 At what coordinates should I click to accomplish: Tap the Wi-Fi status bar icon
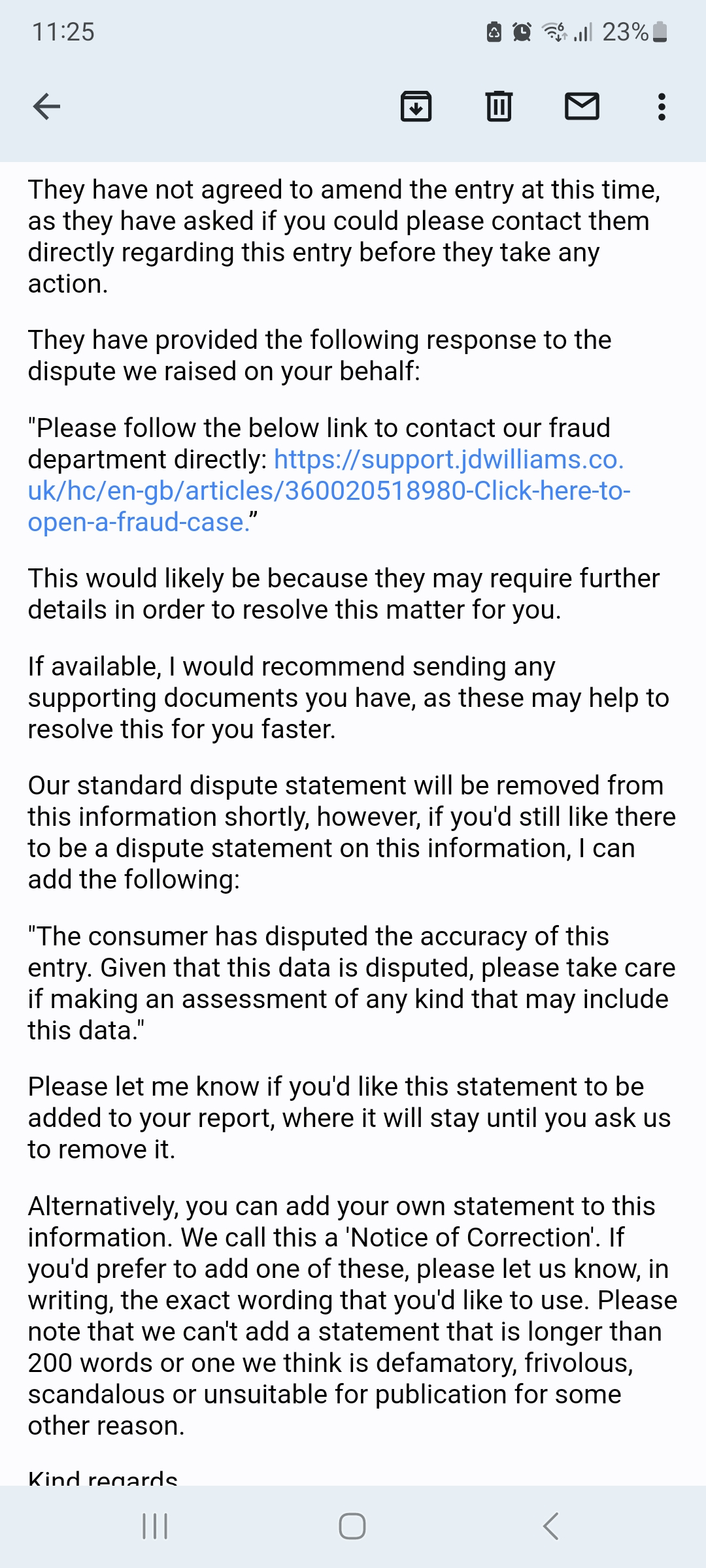[x=554, y=32]
